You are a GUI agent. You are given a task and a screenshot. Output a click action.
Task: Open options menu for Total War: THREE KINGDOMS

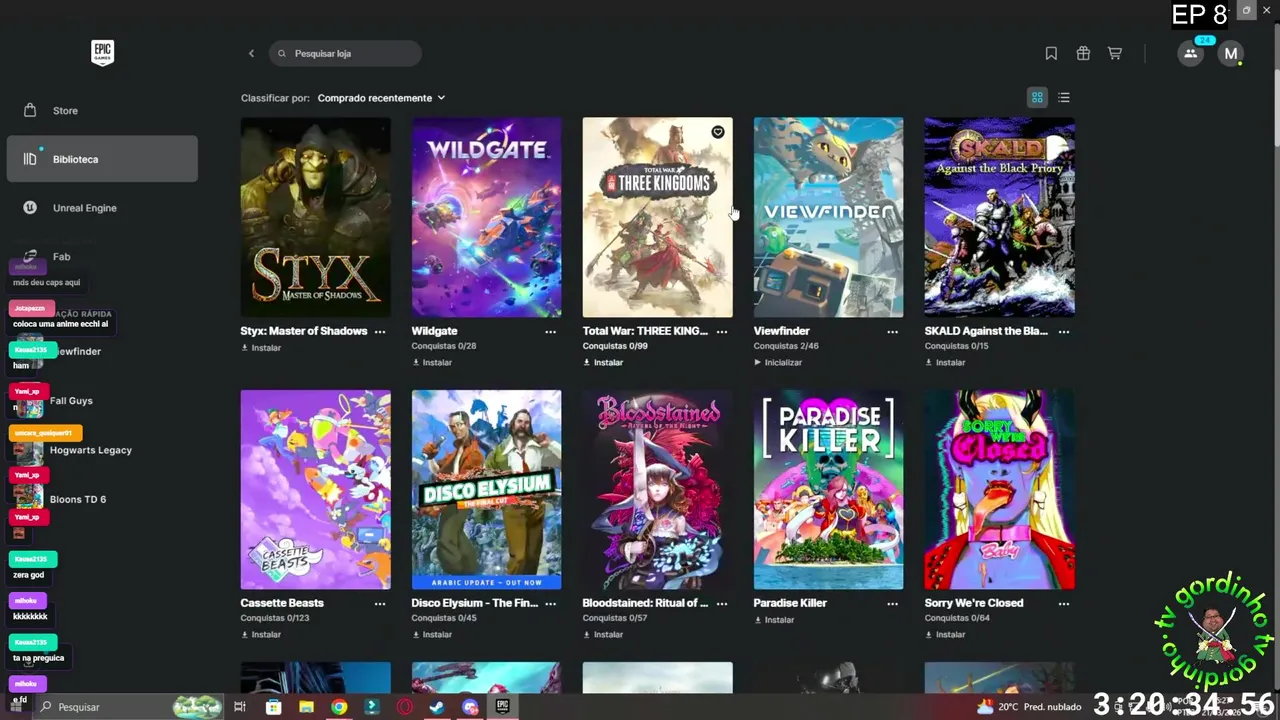click(722, 332)
